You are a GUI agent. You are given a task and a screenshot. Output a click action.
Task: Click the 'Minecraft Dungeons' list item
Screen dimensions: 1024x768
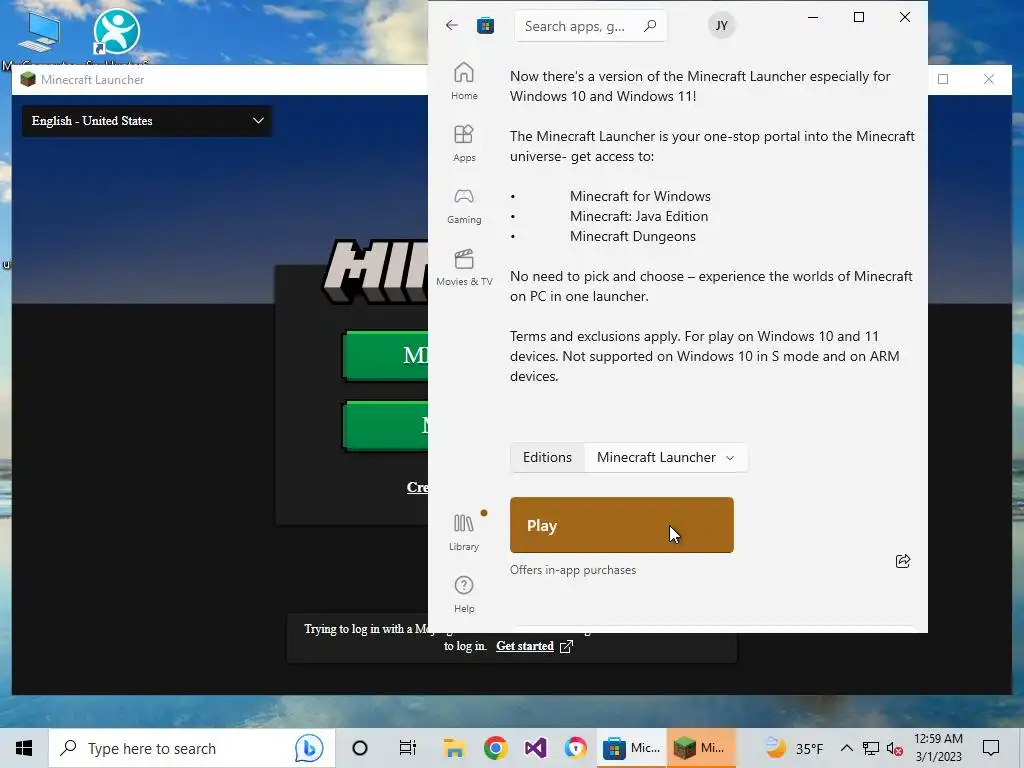[633, 236]
